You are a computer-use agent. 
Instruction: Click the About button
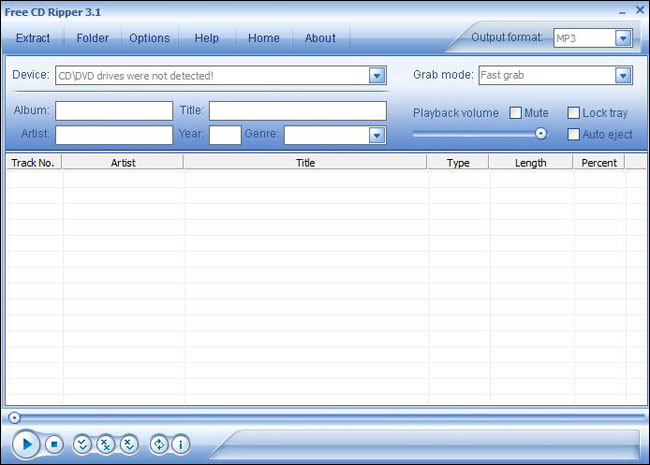(320, 38)
